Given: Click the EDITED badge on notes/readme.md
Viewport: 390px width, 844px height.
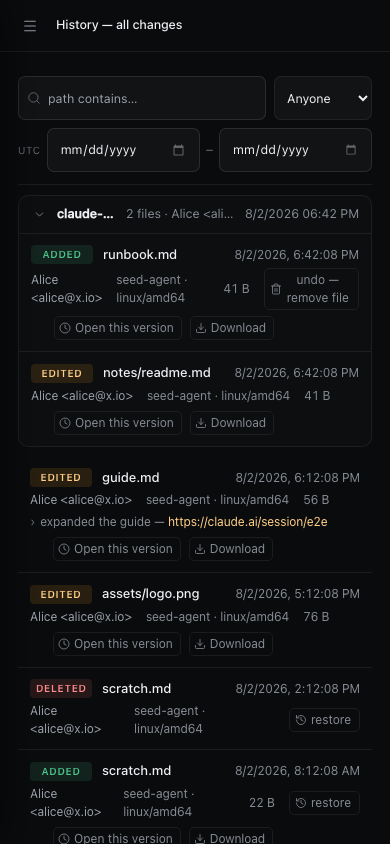Looking at the screenshot, I should coord(62,373).
